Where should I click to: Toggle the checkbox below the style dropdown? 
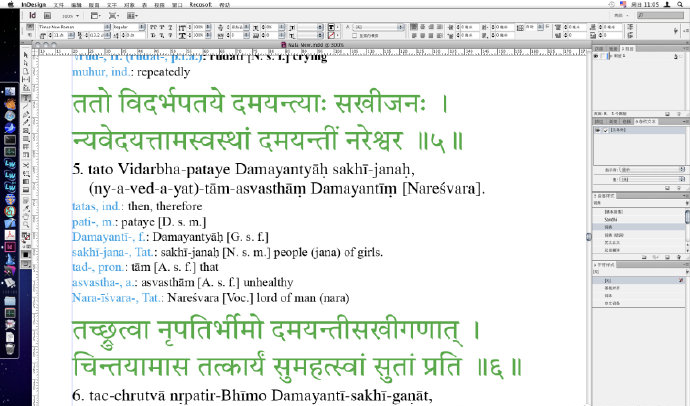(353, 36)
